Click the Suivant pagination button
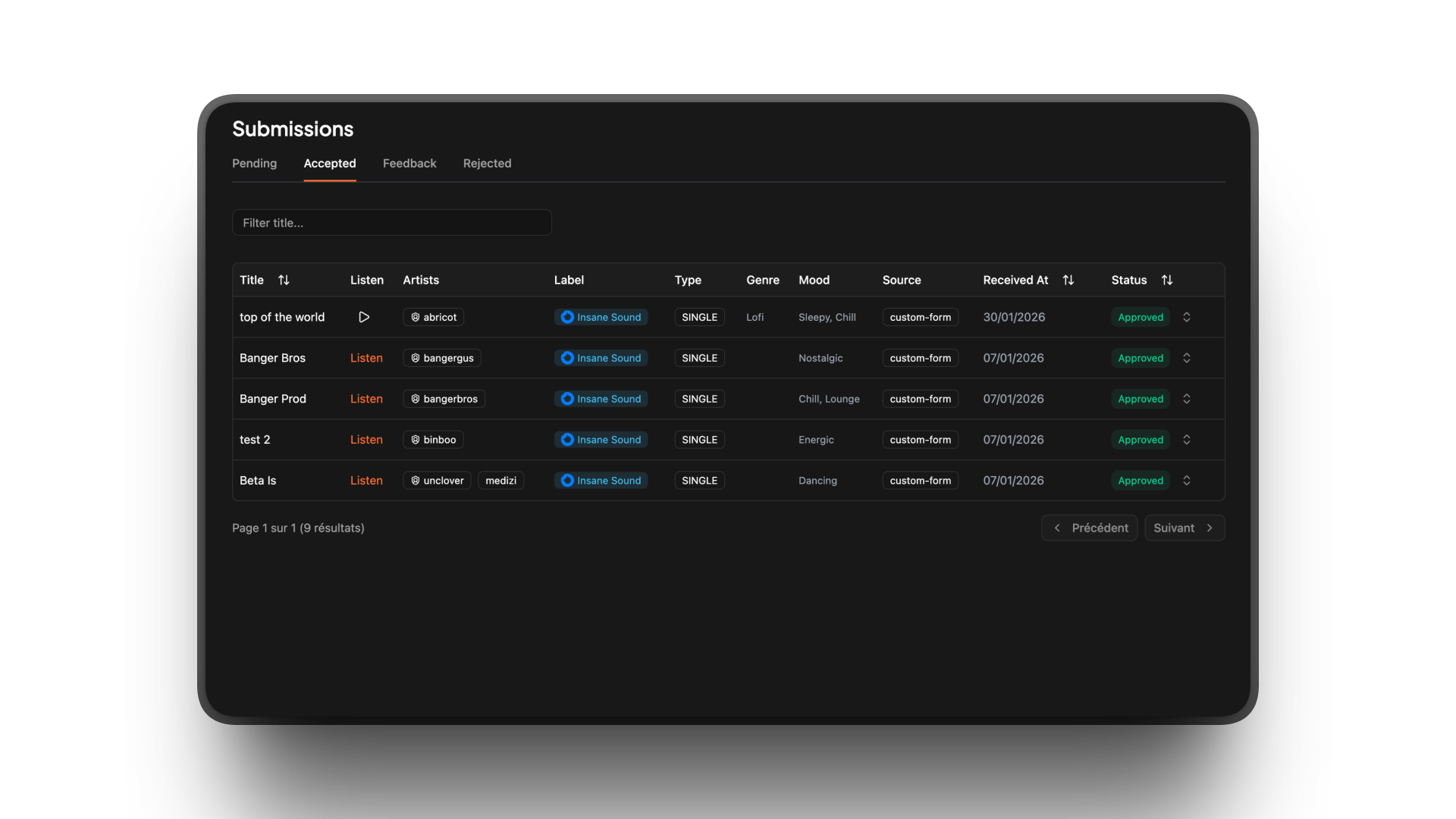Image resolution: width=1456 pixels, height=819 pixels. coord(1184,528)
